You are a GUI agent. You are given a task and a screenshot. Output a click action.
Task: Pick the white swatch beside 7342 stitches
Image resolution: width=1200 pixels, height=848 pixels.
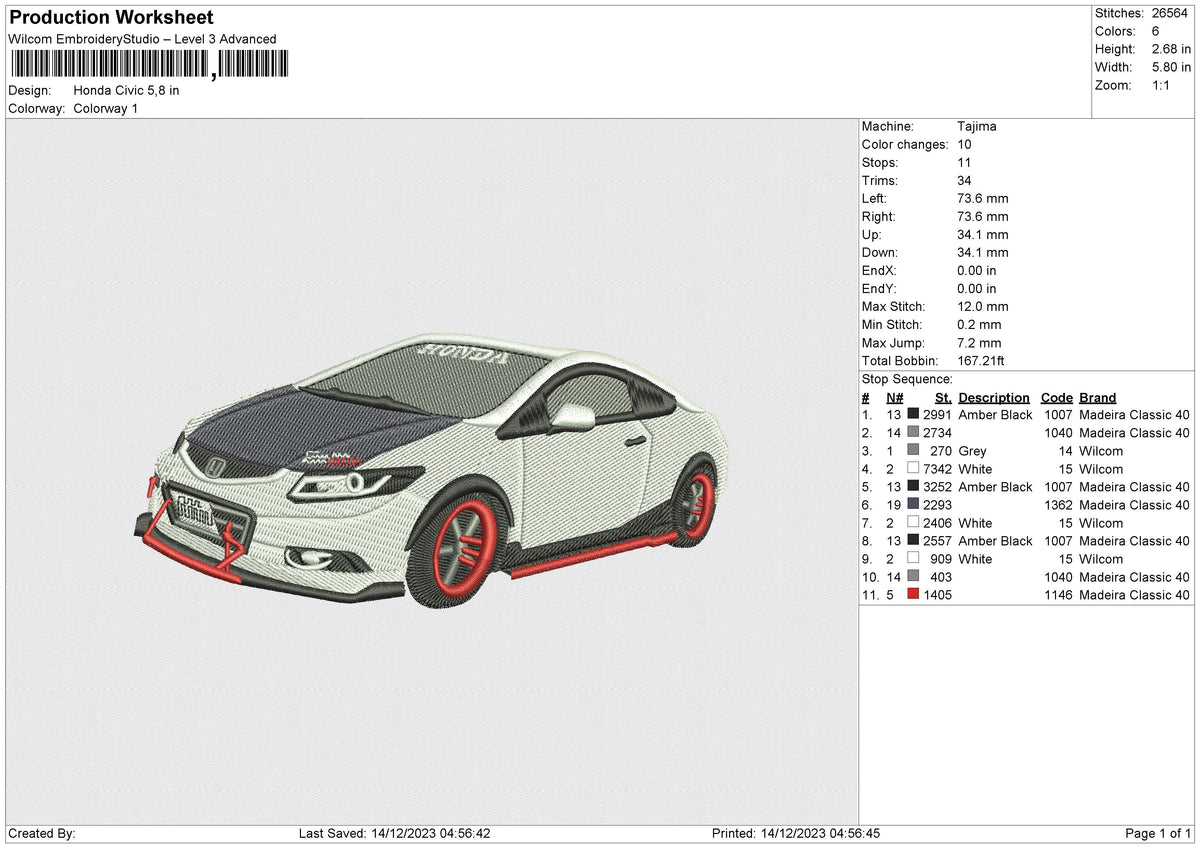(x=913, y=469)
